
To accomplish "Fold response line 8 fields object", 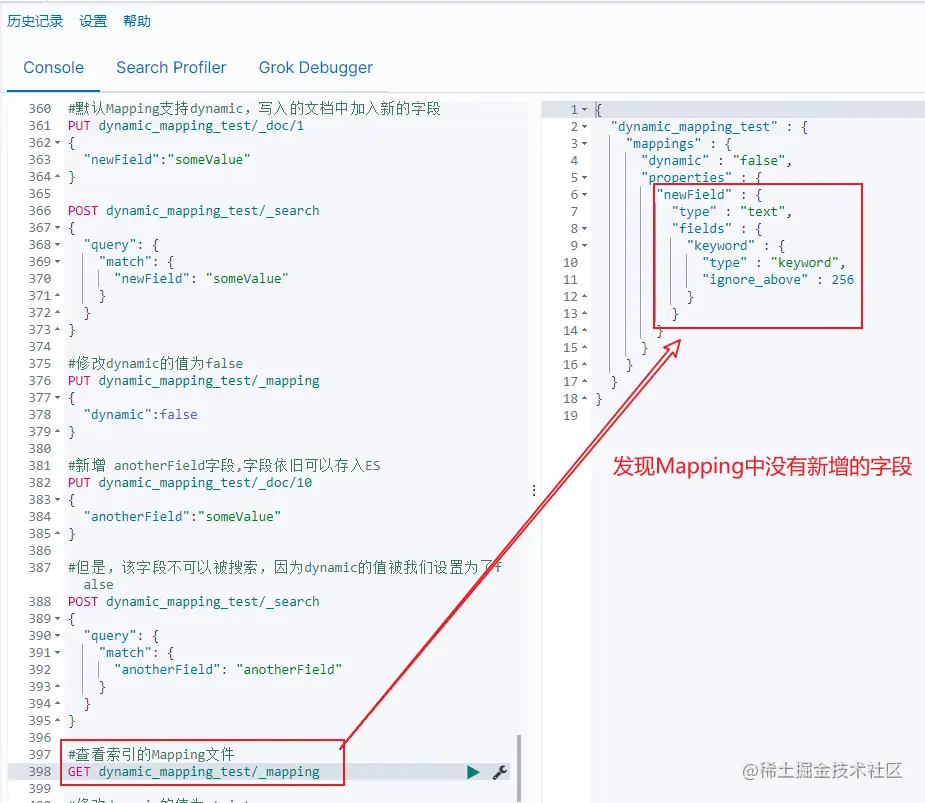I will (585, 228).
